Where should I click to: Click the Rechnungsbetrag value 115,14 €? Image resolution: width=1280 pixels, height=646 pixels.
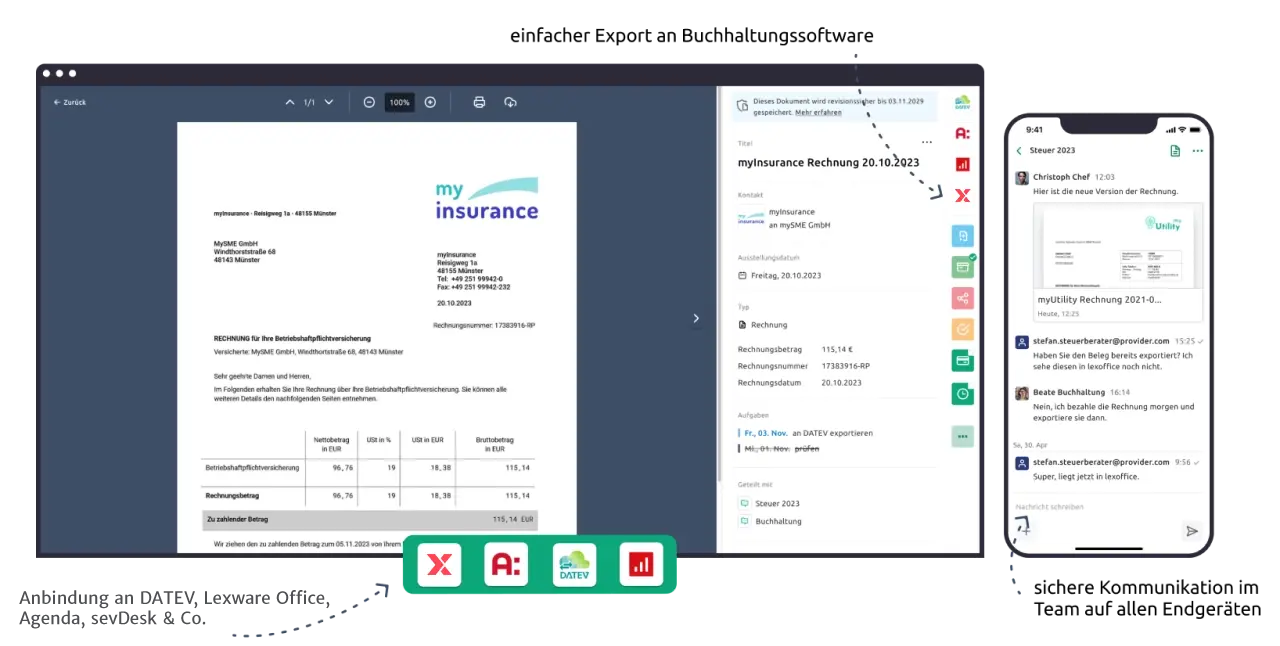coord(837,349)
